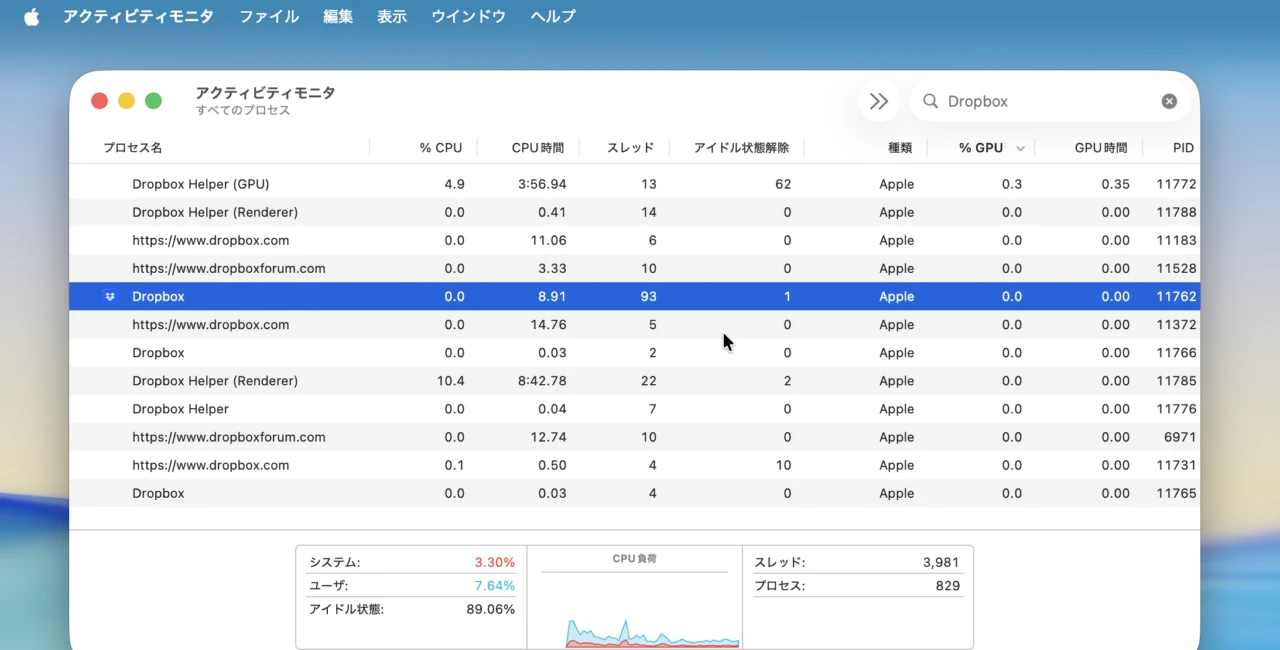The width and height of the screenshot is (1280, 650).
Task: Select the Dropbox Helper (GPU) process row
Action: [400, 184]
